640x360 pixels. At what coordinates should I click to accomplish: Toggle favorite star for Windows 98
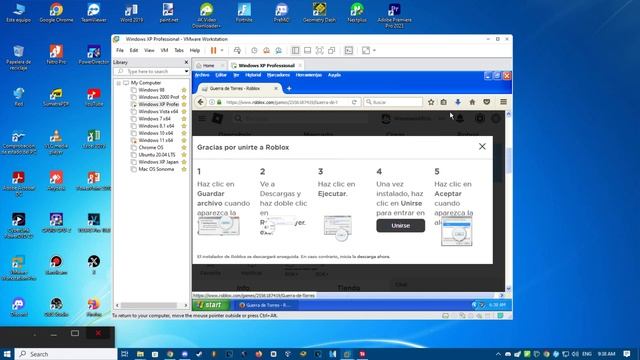184,90
